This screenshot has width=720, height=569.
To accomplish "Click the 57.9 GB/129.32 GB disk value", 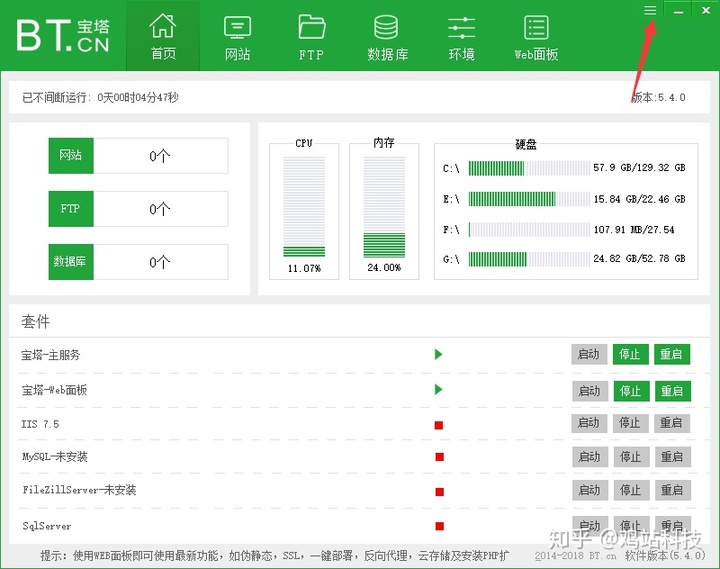I will tap(639, 168).
